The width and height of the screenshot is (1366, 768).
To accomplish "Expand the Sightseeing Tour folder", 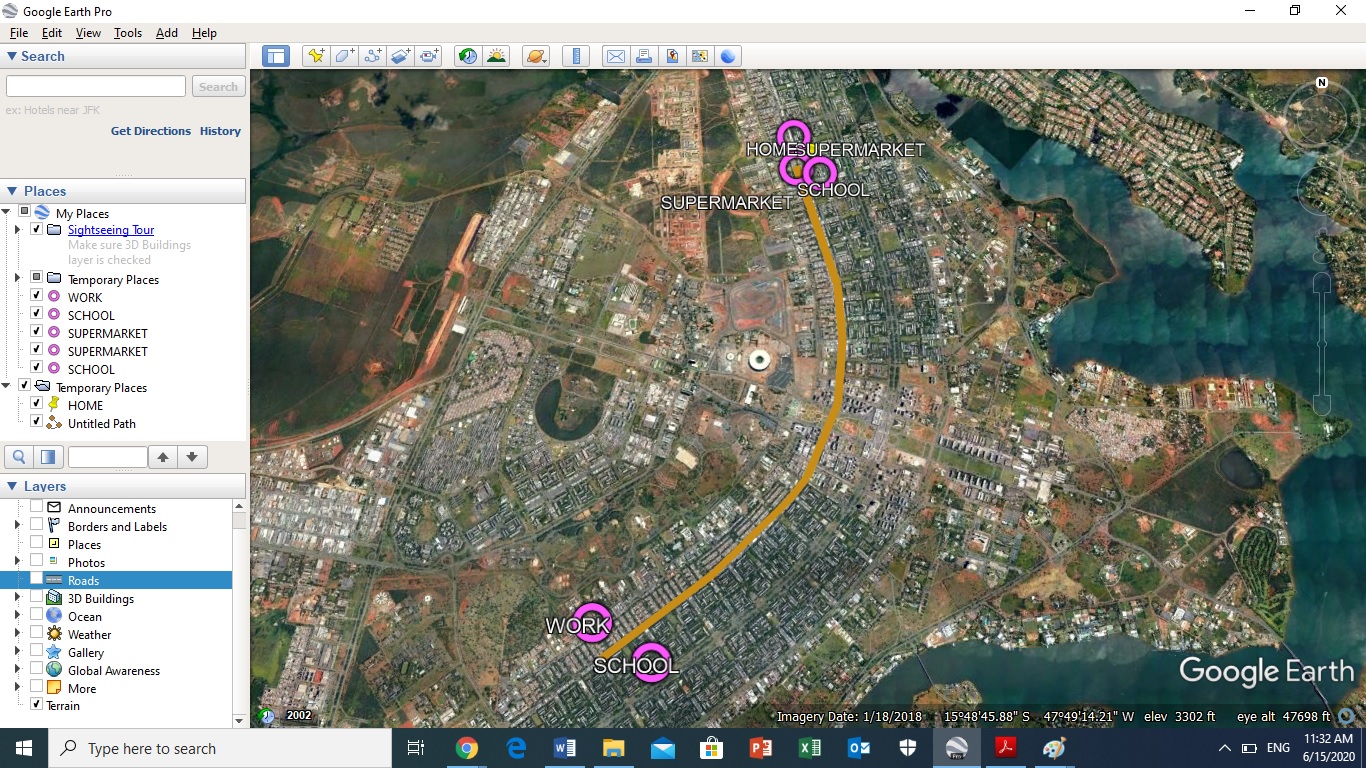I will [x=17, y=230].
